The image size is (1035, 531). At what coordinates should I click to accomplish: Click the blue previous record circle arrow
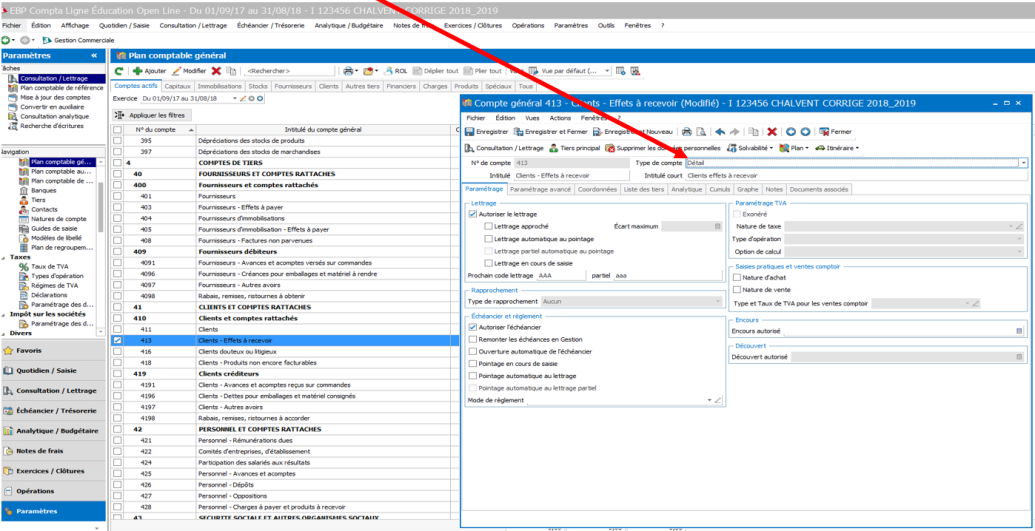click(x=791, y=131)
